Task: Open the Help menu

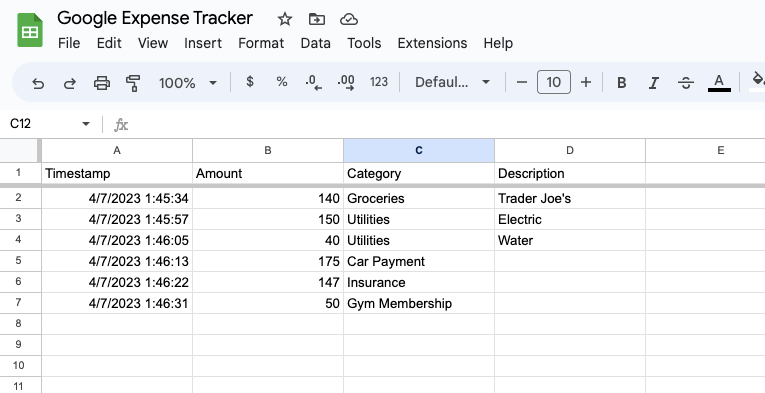Action: coord(498,43)
